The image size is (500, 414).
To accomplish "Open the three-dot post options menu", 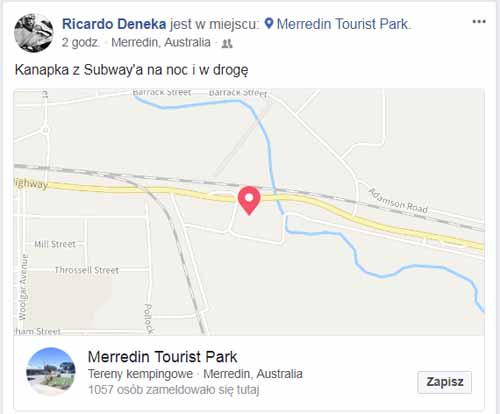I will pos(479,22).
